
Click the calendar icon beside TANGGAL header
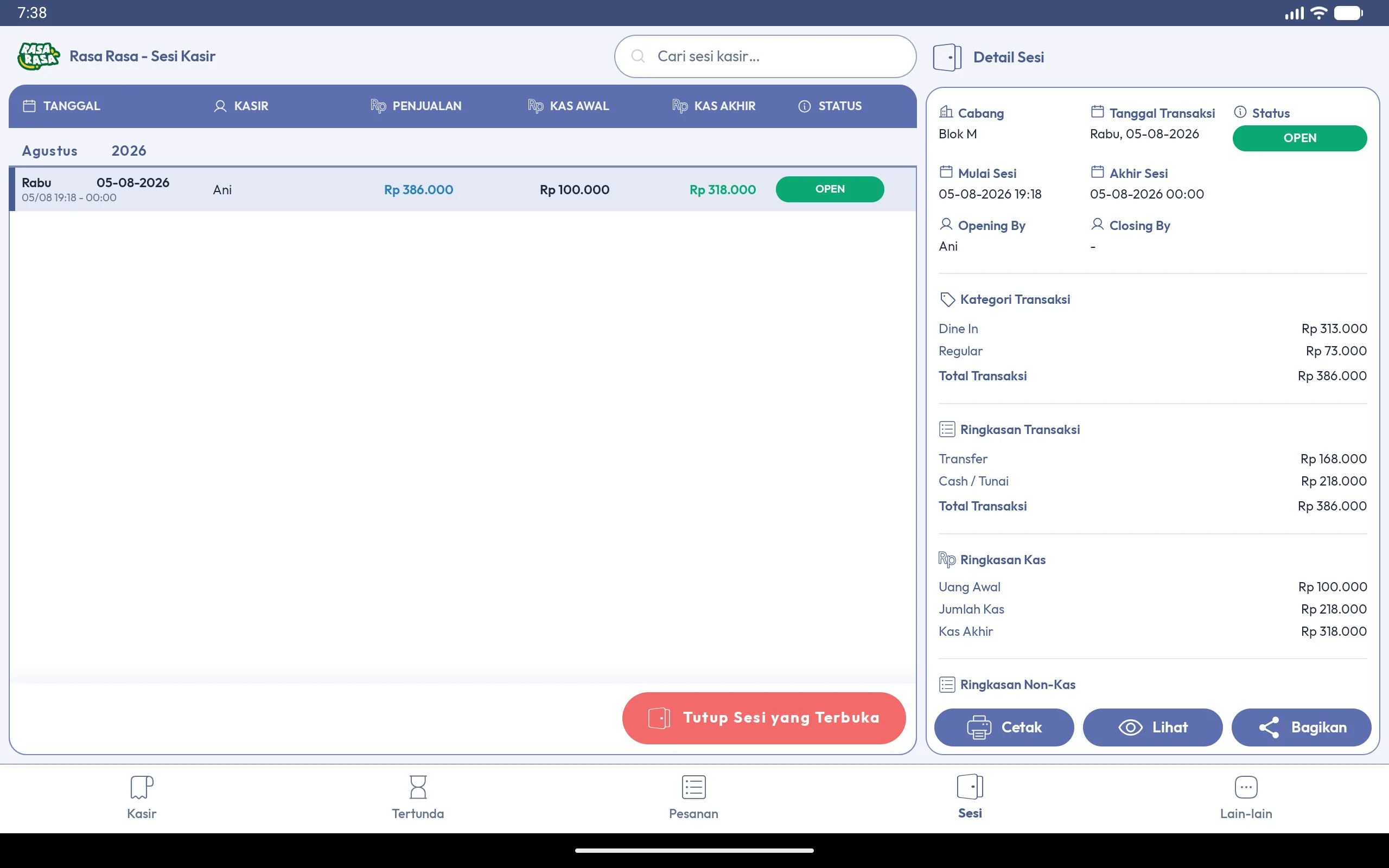(29, 106)
